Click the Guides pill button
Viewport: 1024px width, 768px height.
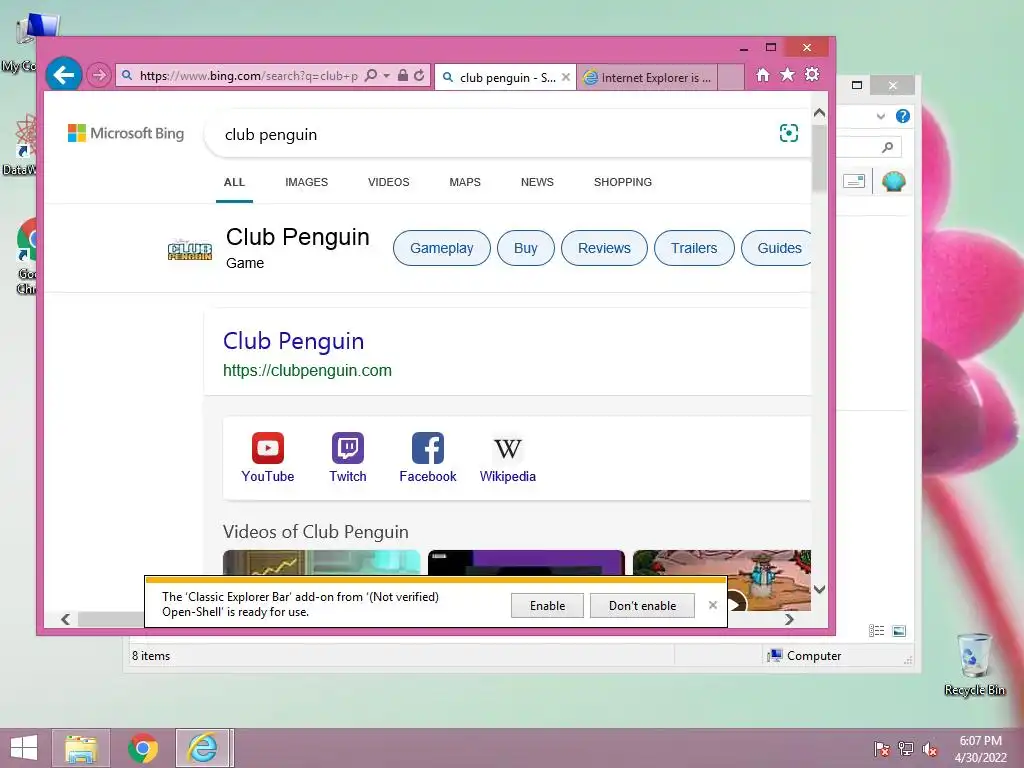pyautogui.click(x=777, y=248)
